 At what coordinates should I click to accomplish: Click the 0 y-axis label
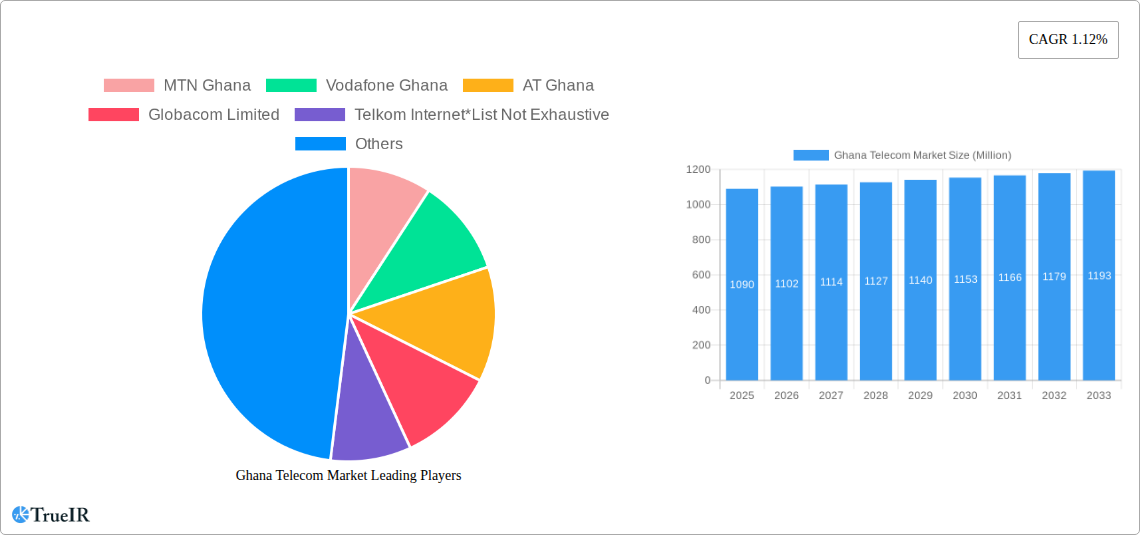coord(707,380)
